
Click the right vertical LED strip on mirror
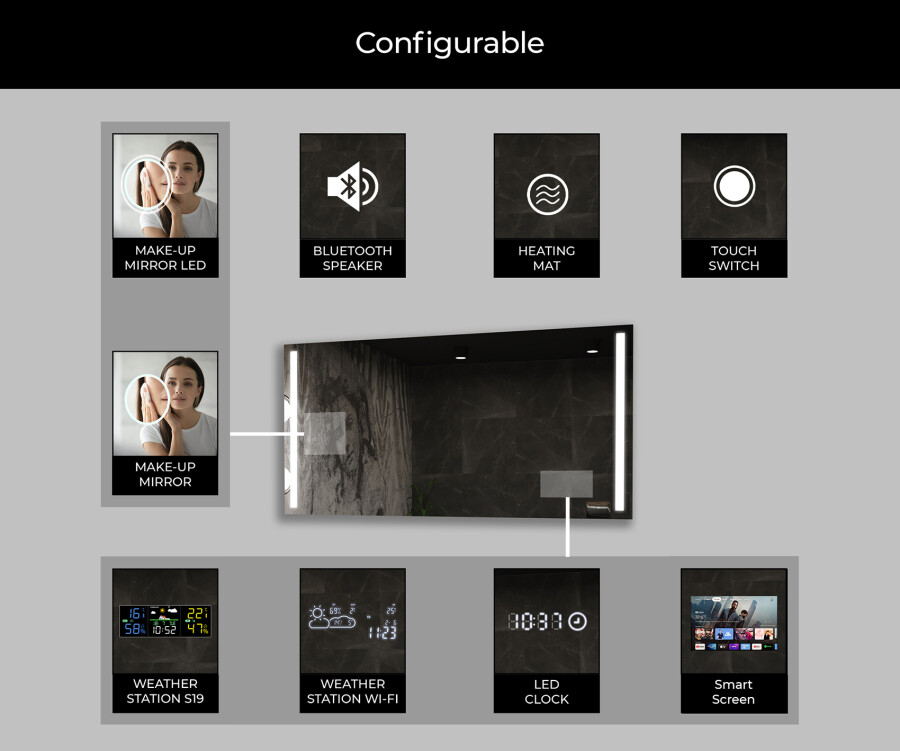click(x=620, y=420)
